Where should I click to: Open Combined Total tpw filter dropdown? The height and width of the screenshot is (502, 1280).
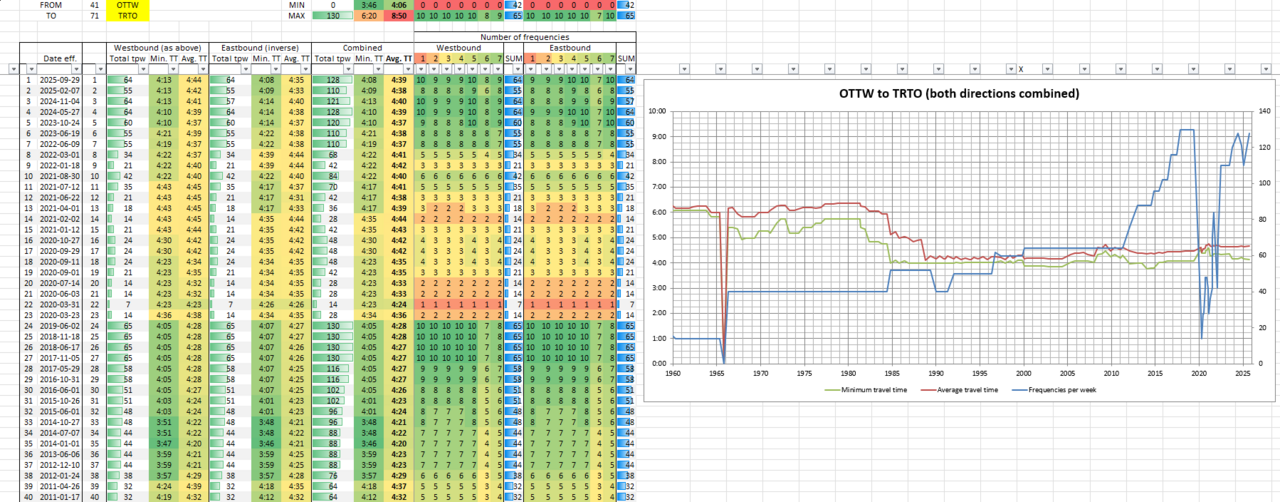point(348,69)
